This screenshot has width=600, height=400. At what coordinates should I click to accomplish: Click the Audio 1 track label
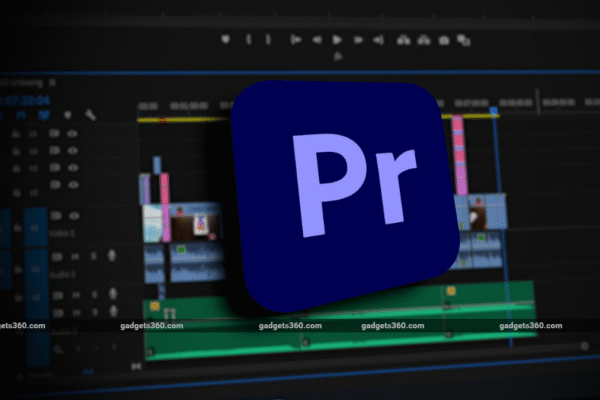coord(63,274)
